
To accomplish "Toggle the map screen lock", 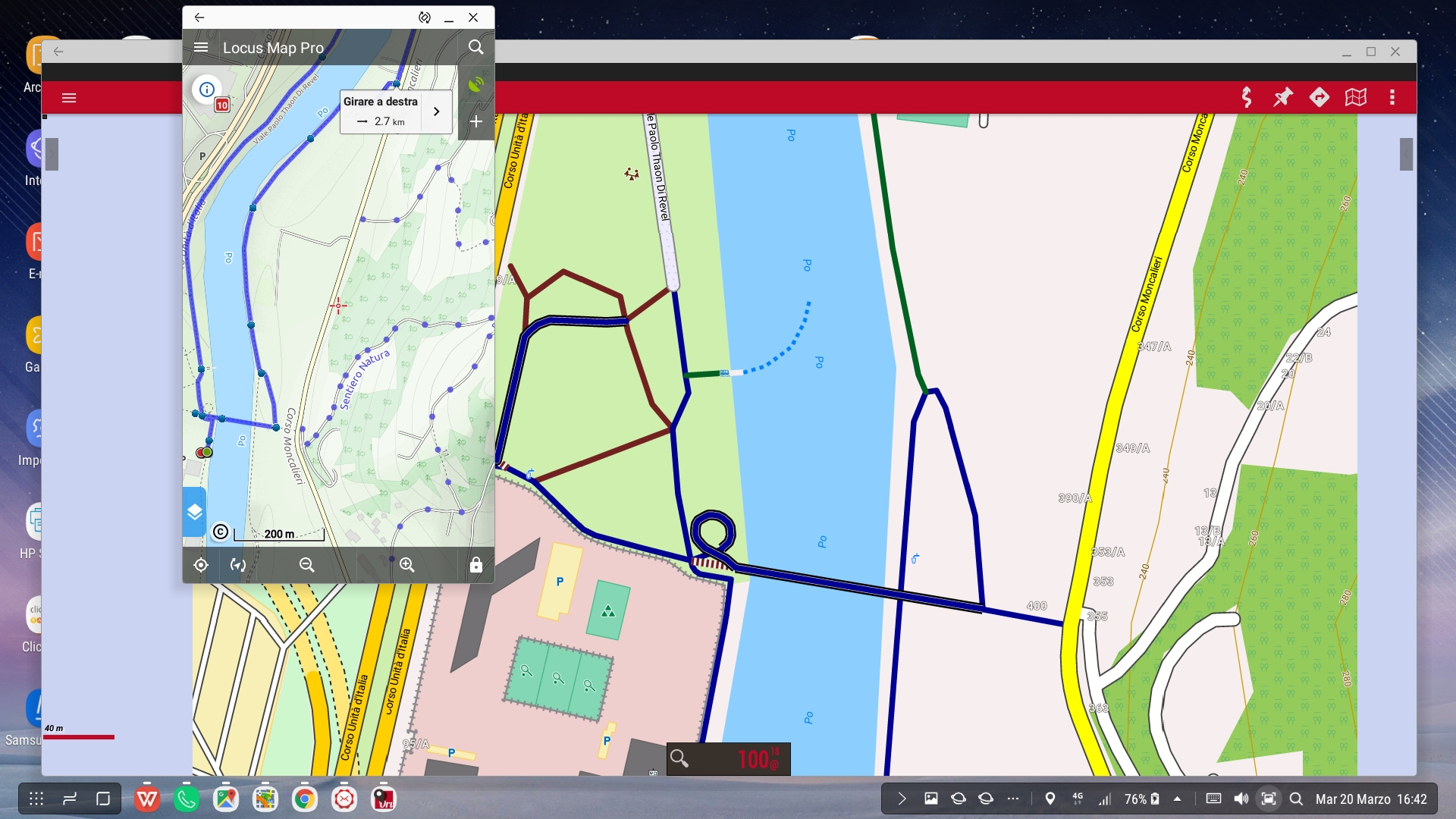I will (x=475, y=565).
